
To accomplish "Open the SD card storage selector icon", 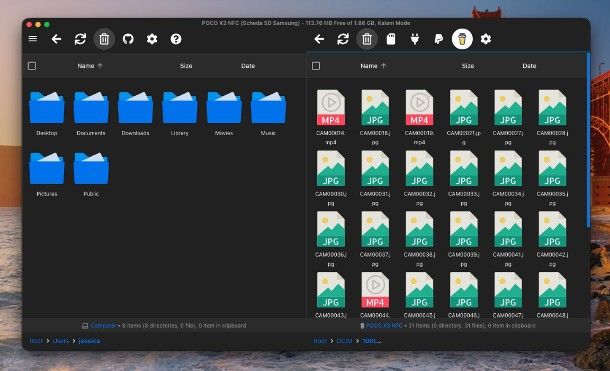I will tap(391, 39).
